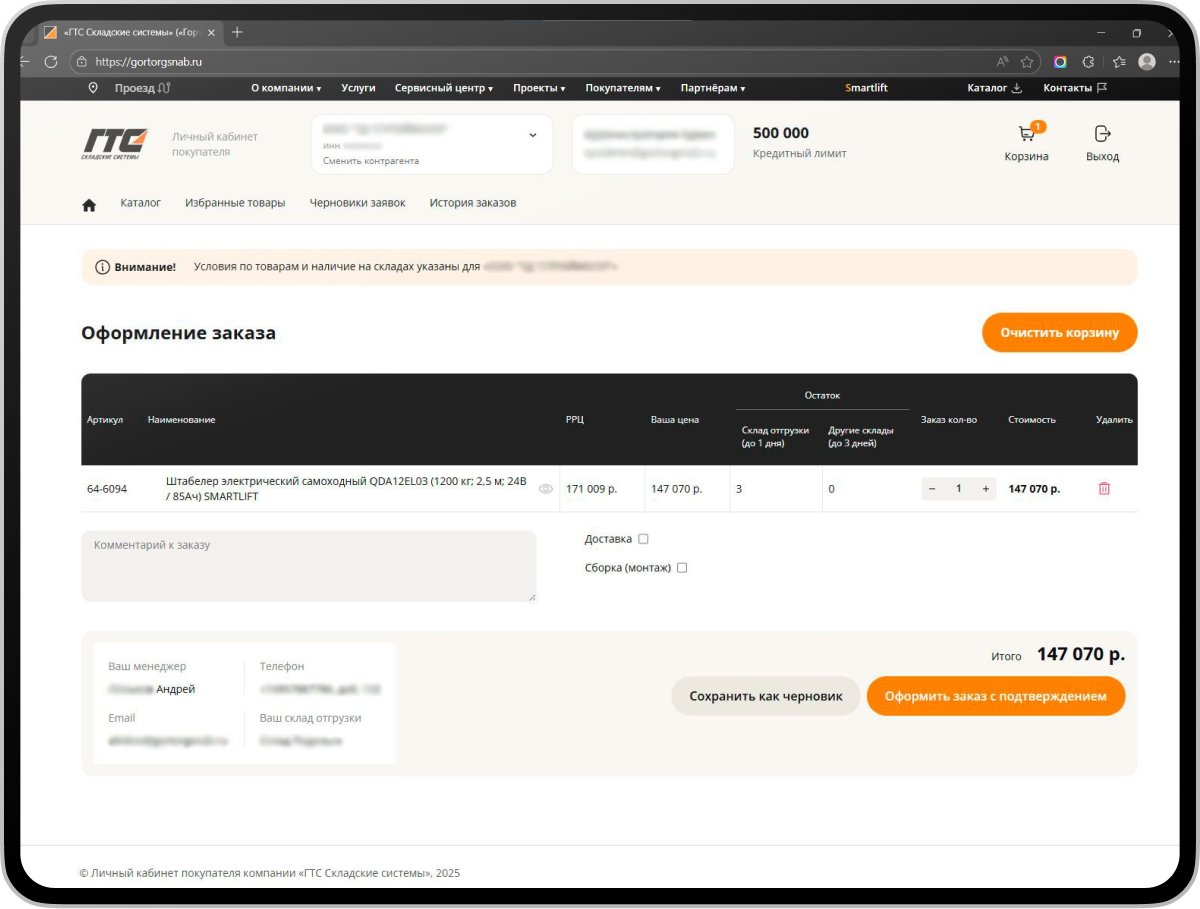
Task: Open the browser profile avatar
Action: point(1147,62)
